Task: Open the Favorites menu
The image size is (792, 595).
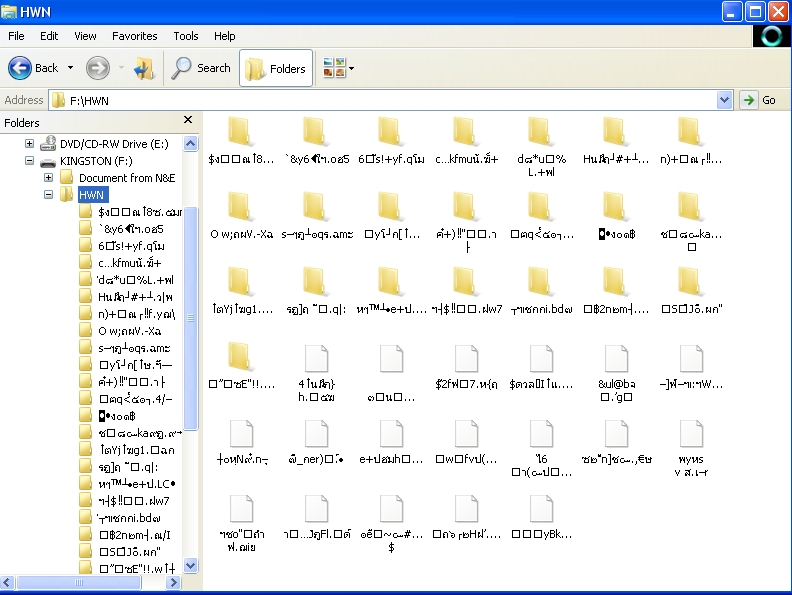Action: pyautogui.click(x=134, y=36)
